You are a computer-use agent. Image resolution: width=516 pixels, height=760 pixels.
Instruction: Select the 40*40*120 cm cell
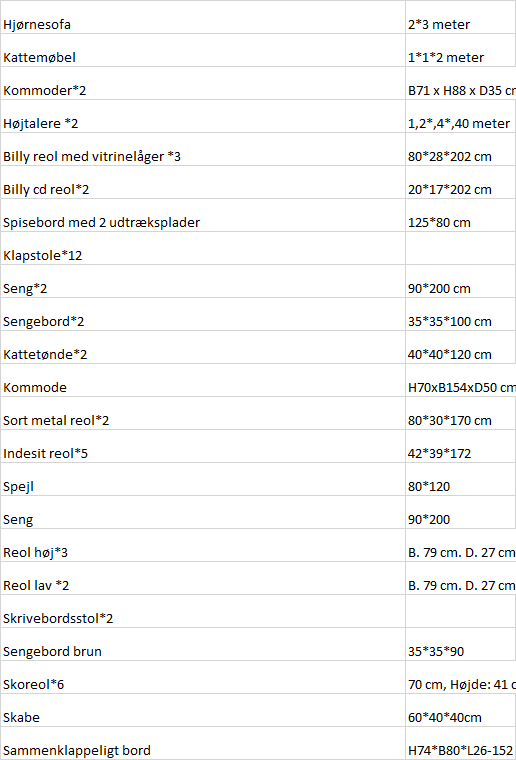click(x=461, y=347)
